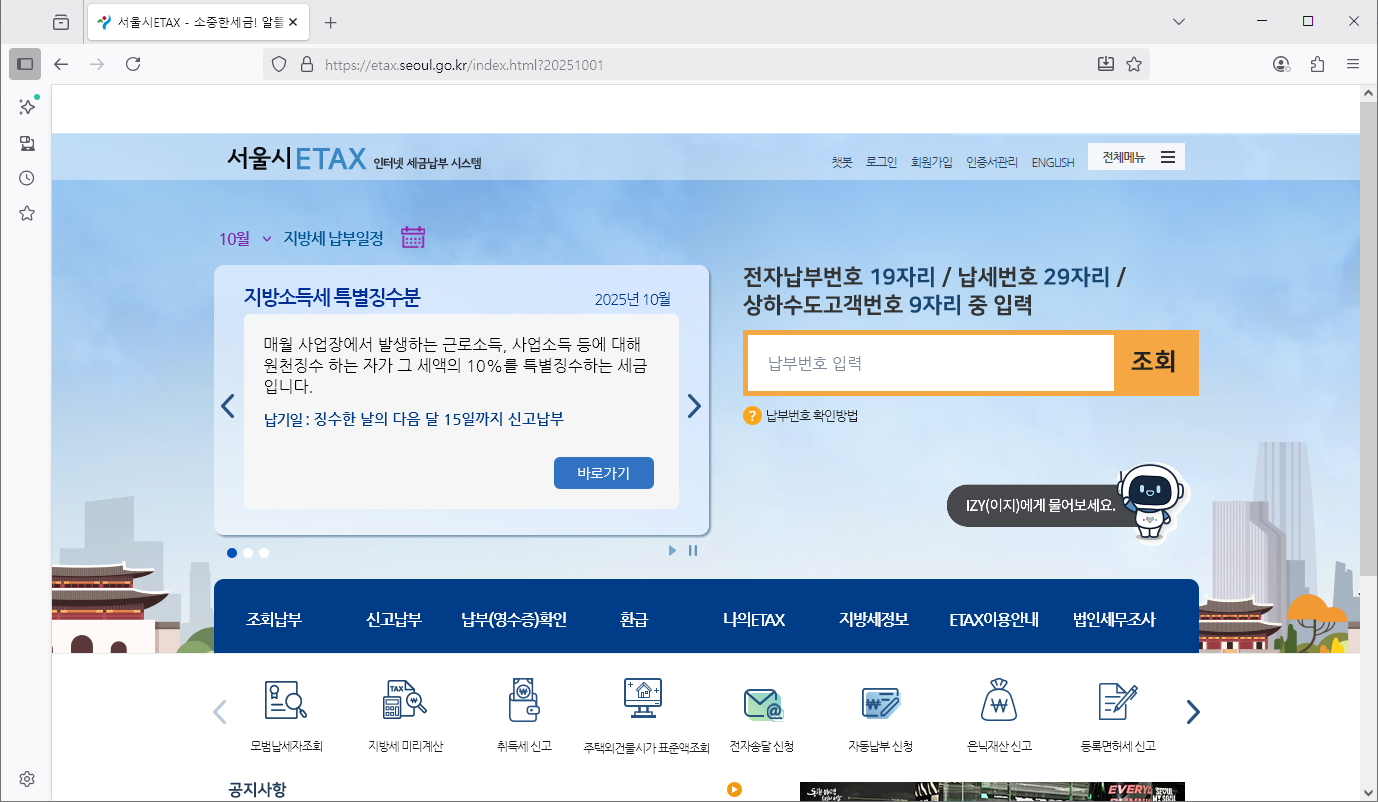The image size is (1378, 802).
Task: Open the 지방세 납부일정 calendar icon
Action: pos(412,238)
